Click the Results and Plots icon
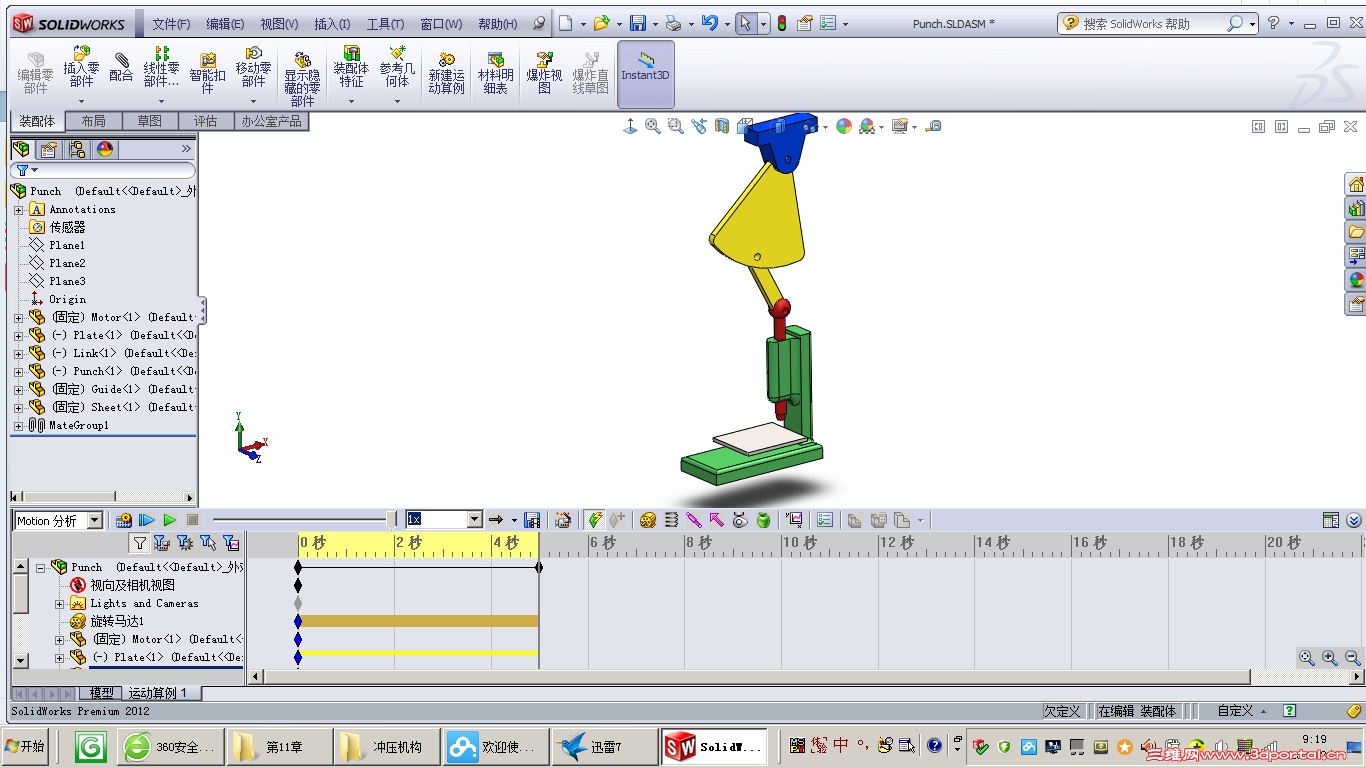1366x768 pixels. click(x=795, y=520)
